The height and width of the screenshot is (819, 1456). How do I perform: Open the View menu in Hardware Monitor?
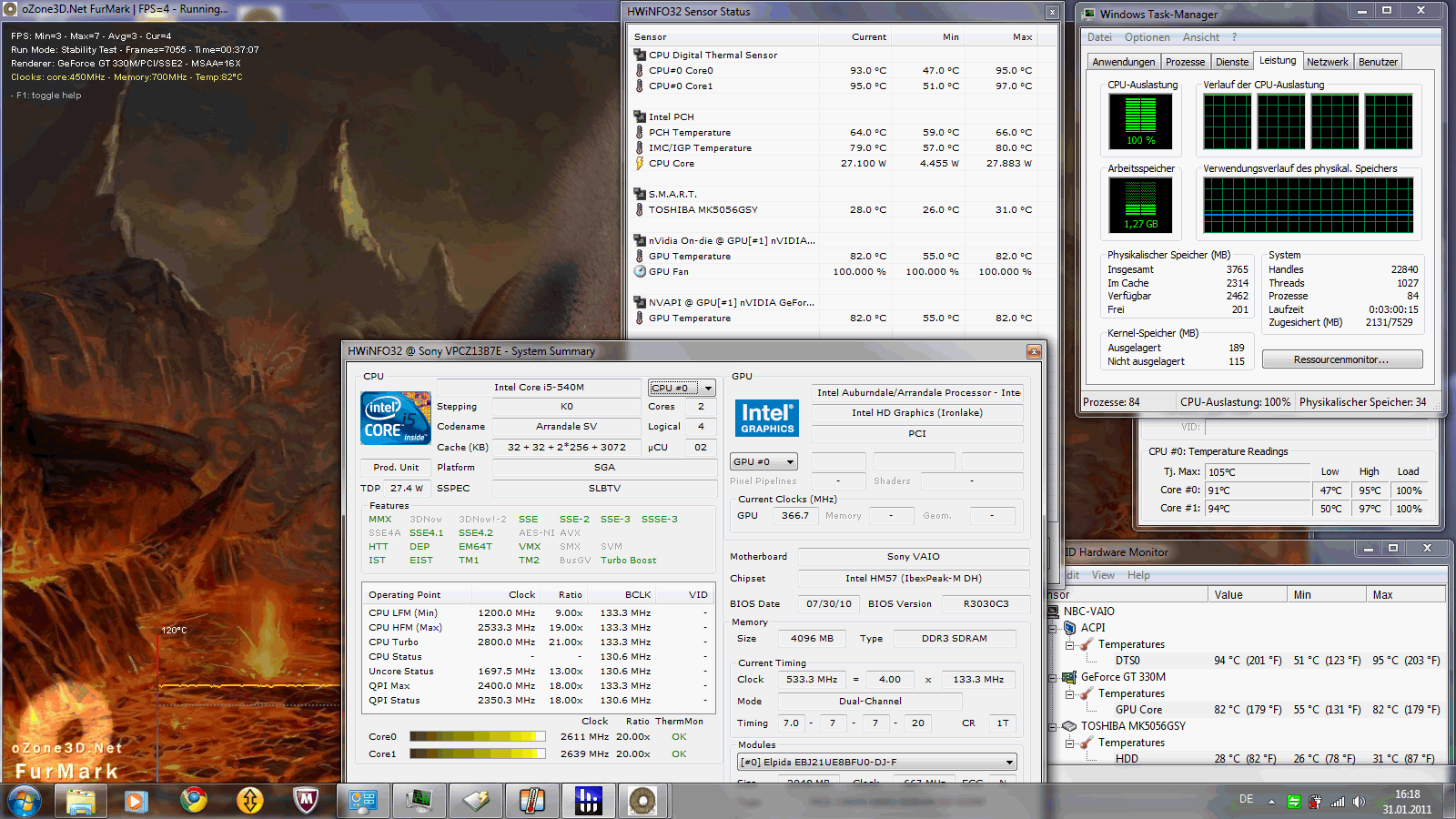point(1103,575)
